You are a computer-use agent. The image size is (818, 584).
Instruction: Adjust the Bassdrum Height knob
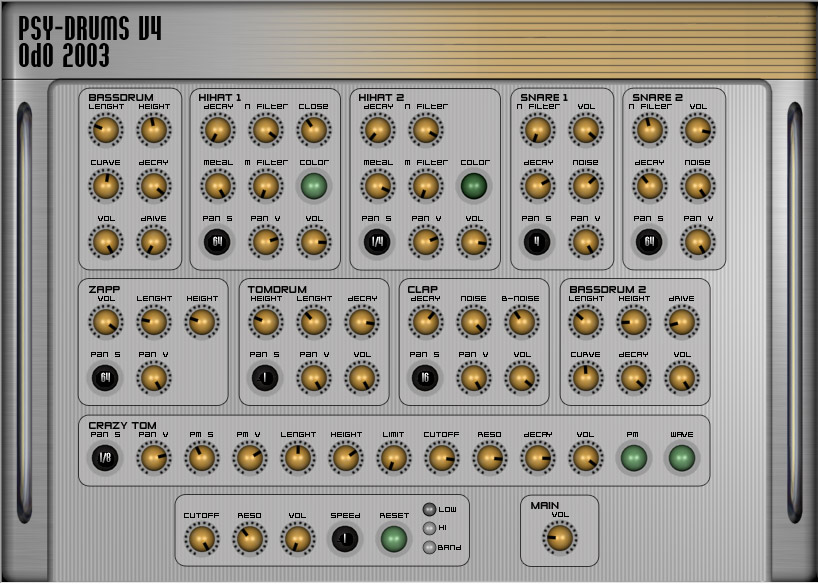[154, 130]
